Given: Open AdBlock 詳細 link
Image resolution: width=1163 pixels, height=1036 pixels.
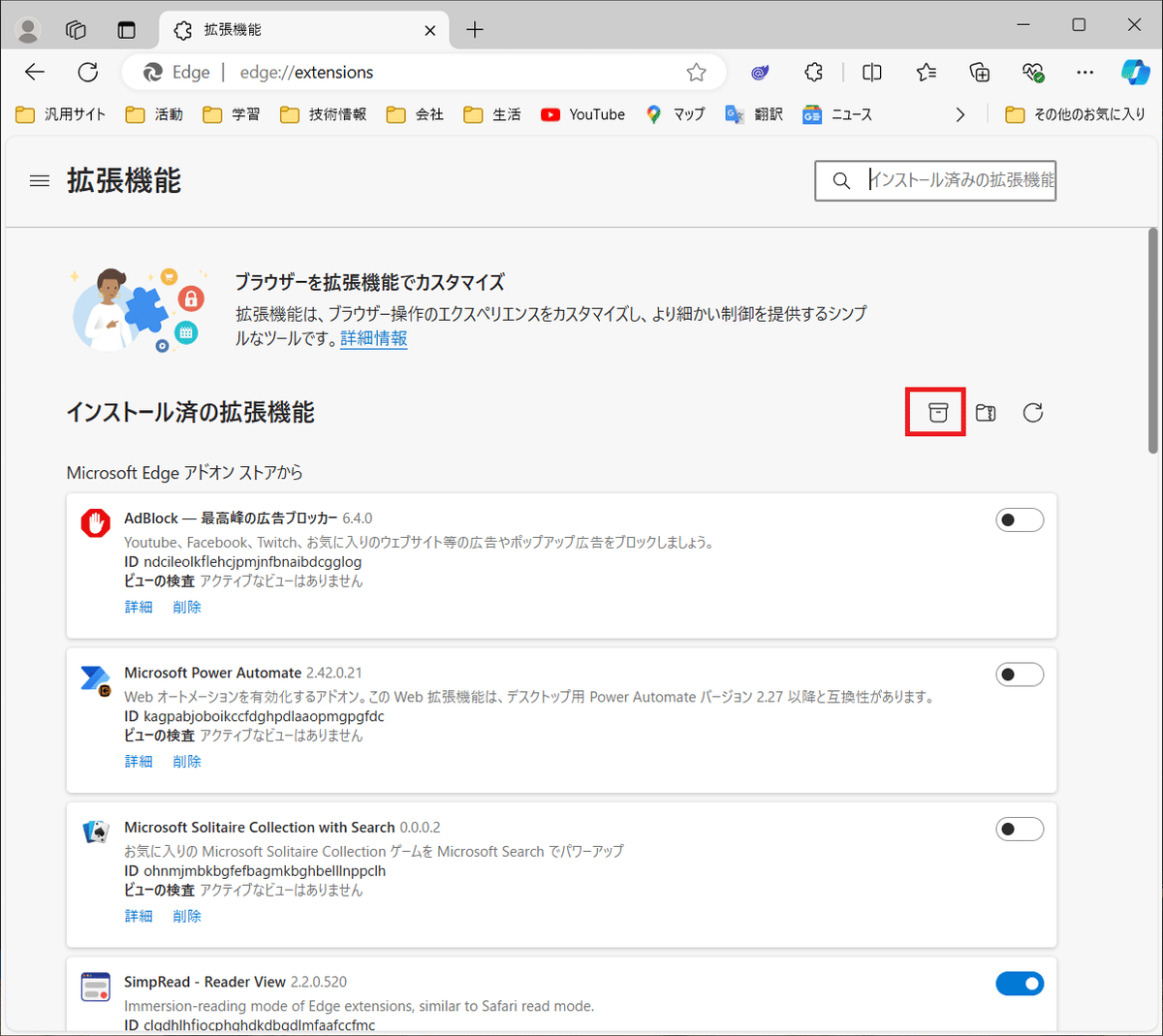Looking at the screenshot, I should [139, 607].
